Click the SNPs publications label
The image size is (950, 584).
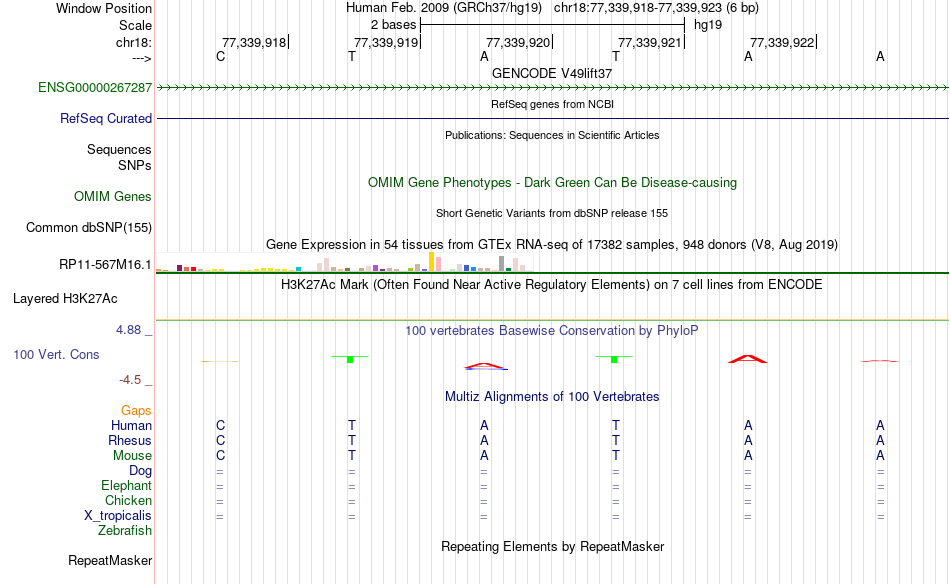[135, 165]
